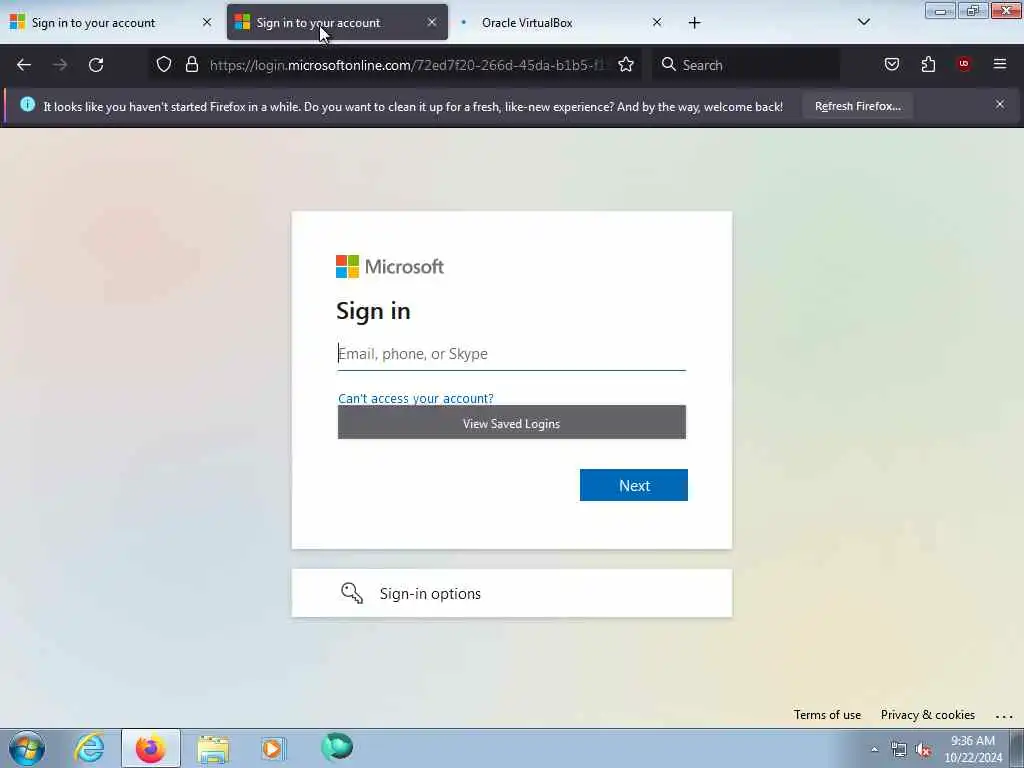Open the green round taskbar app

point(337,746)
